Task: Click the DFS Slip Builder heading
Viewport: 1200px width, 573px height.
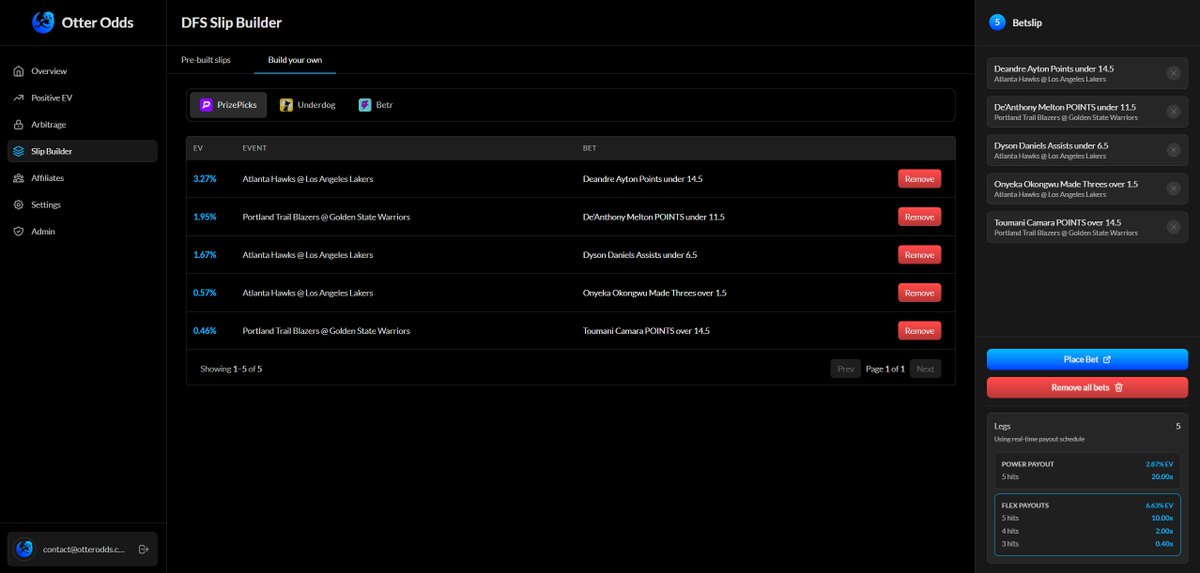Action: 231,22
